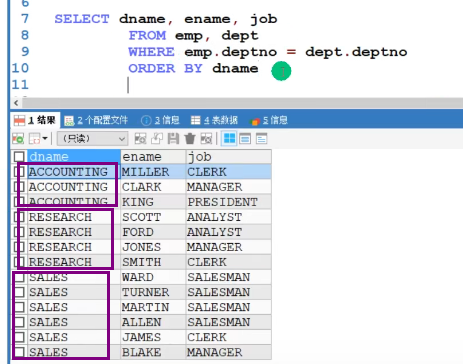Open the arrow beside the copy rows icon
Screen dimensions: 463x364
click(45, 138)
